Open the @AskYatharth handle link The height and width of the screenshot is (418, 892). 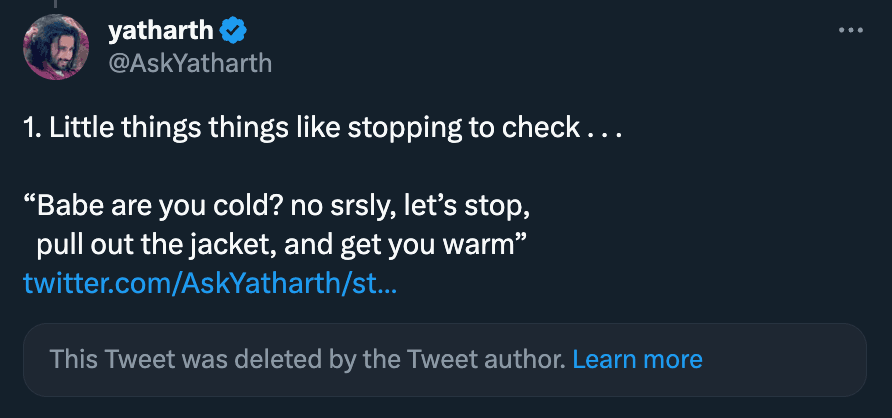coord(189,63)
